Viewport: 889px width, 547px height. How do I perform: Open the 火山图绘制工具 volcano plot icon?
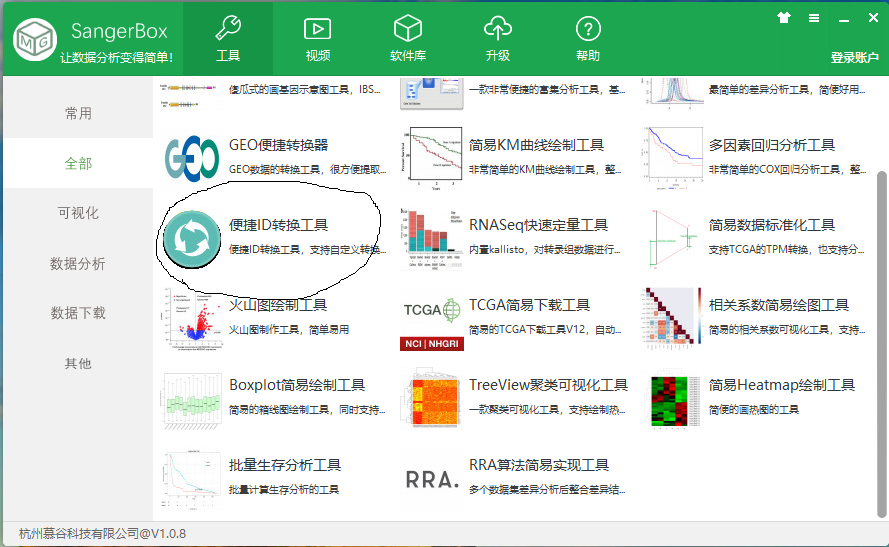click(x=192, y=318)
